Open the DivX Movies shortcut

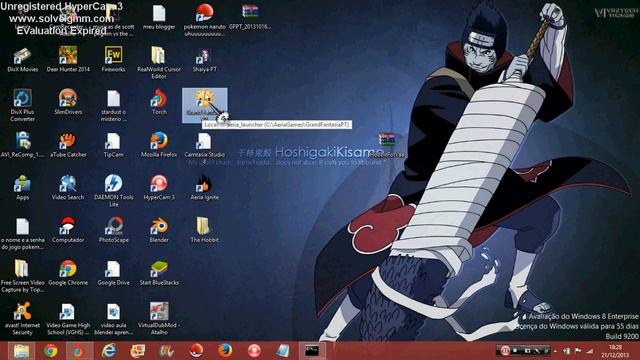coord(22,60)
